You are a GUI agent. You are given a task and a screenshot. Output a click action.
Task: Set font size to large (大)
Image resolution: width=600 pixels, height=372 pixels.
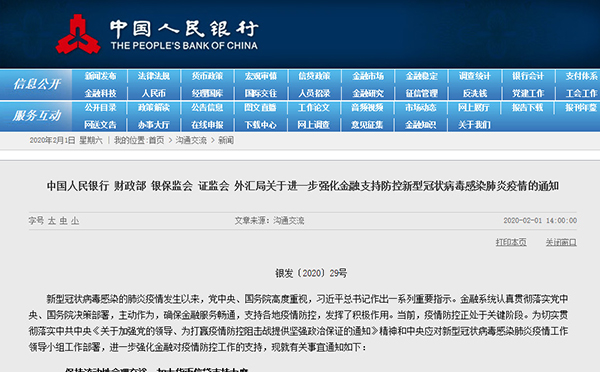point(52,221)
